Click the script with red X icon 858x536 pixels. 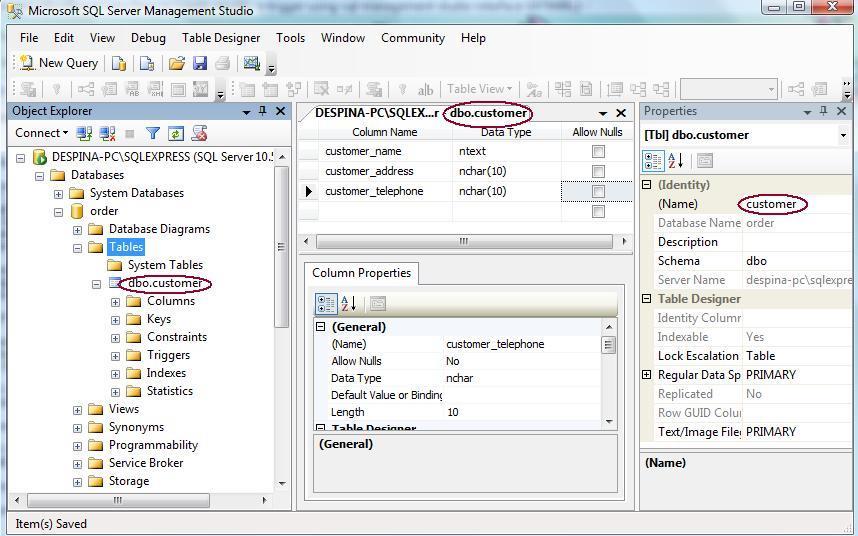(200, 133)
